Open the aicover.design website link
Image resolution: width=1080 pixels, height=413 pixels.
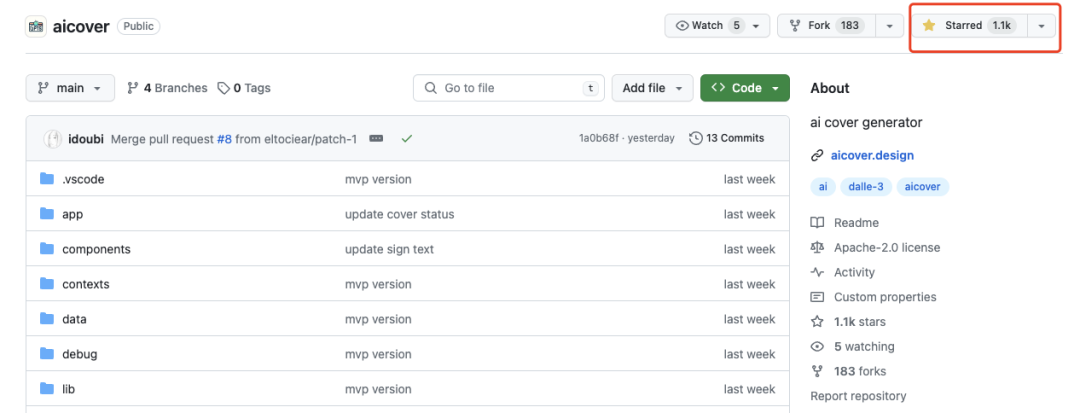[x=872, y=156]
